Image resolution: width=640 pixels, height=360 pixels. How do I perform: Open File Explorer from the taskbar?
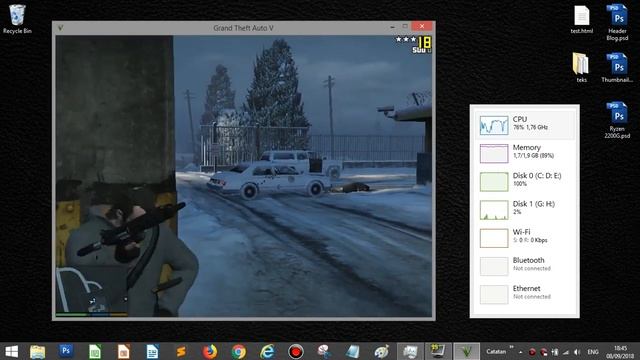tap(38, 351)
